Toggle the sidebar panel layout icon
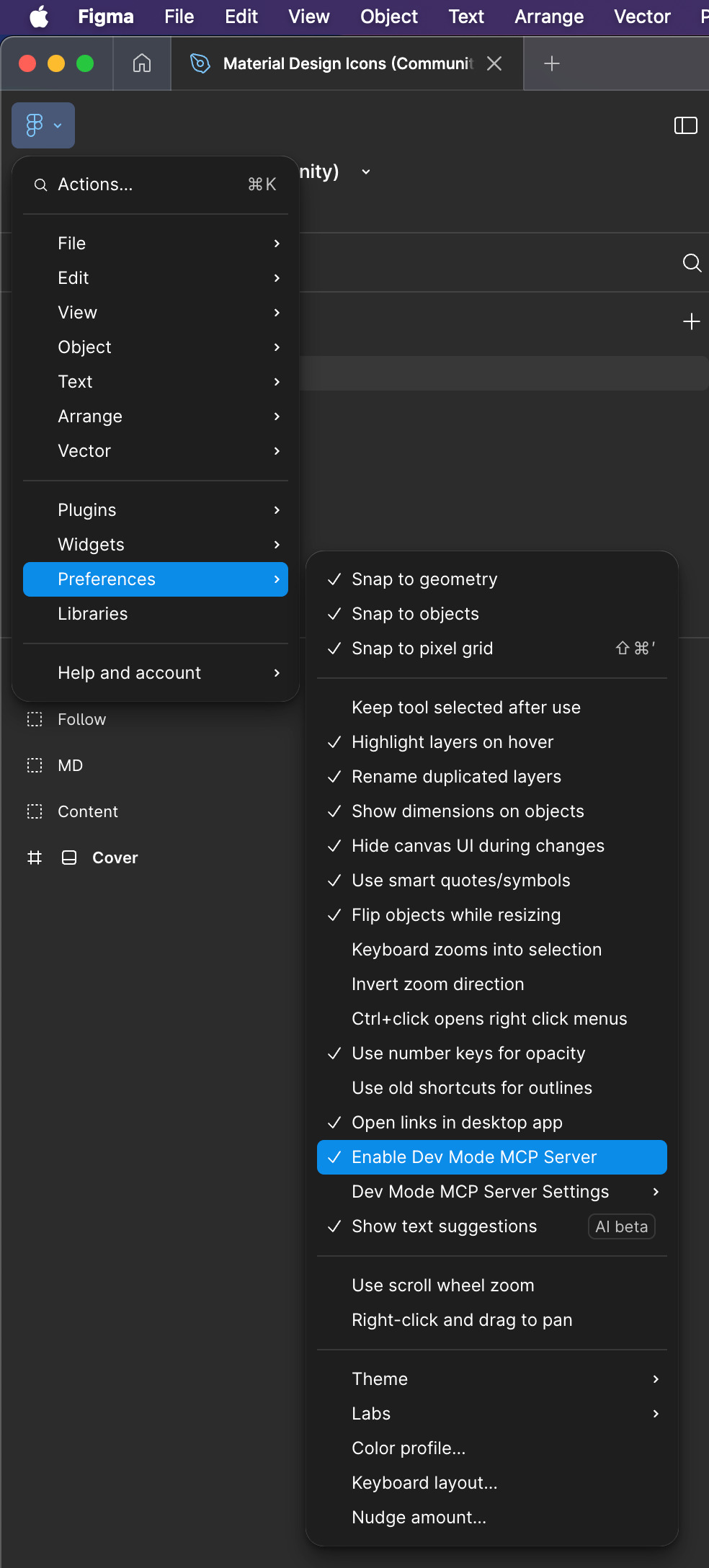 (685, 125)
